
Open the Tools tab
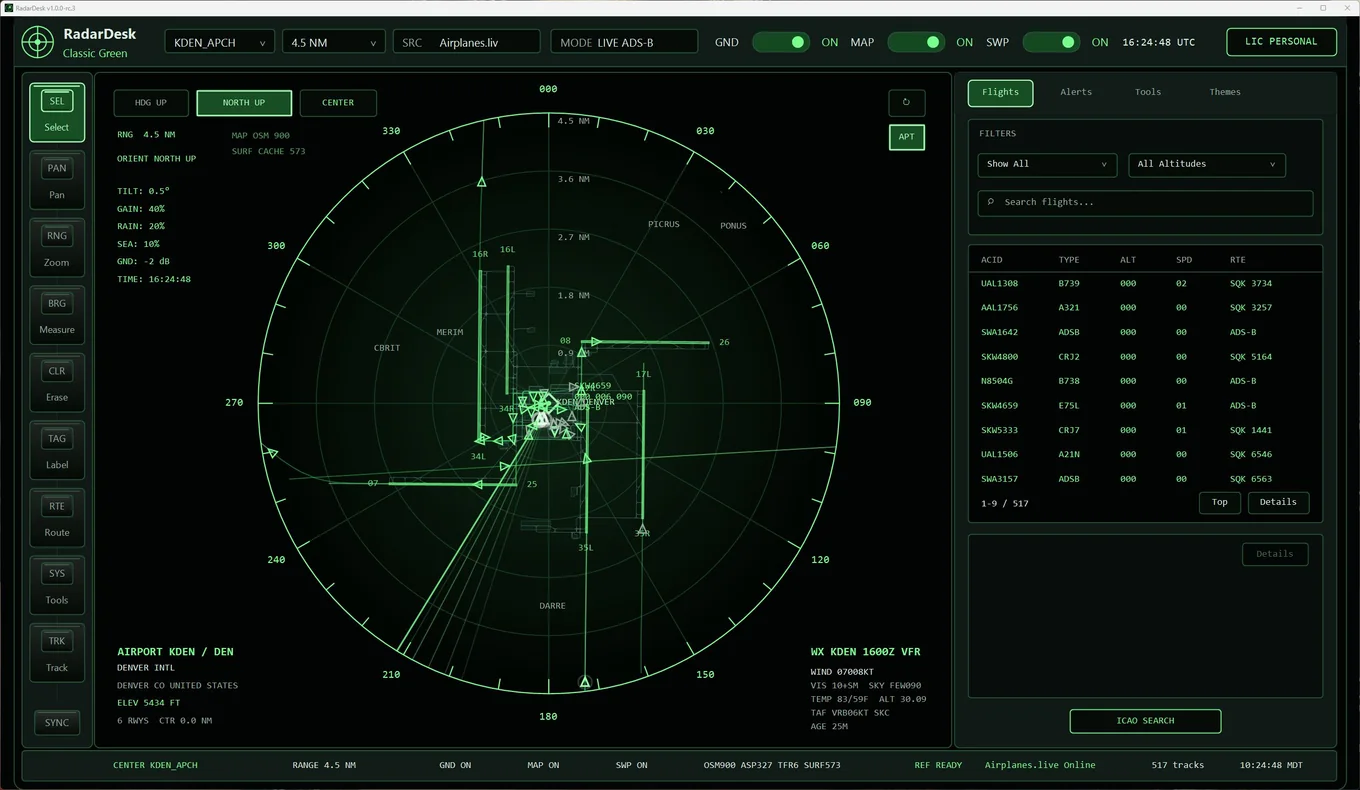1148,92
